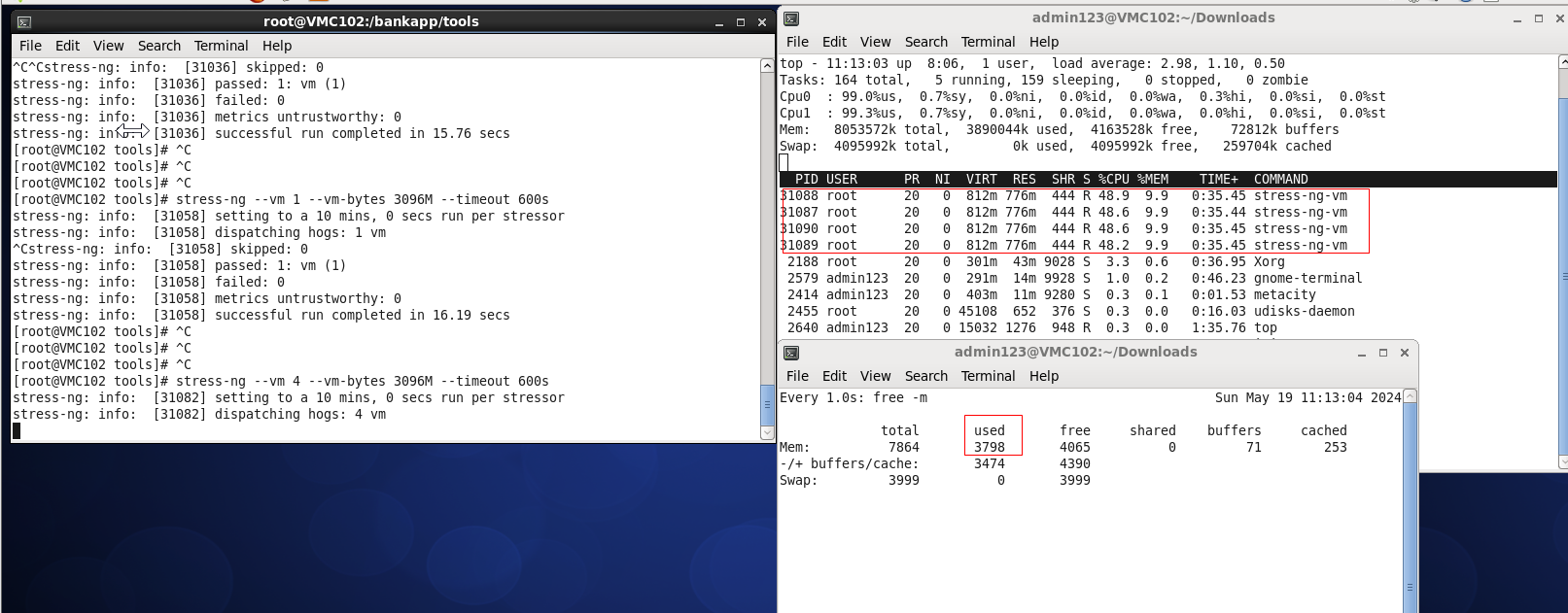1568x613 pixels.
Task: Click gnome-terminal process row in top
Action: tap(1075, 278)
